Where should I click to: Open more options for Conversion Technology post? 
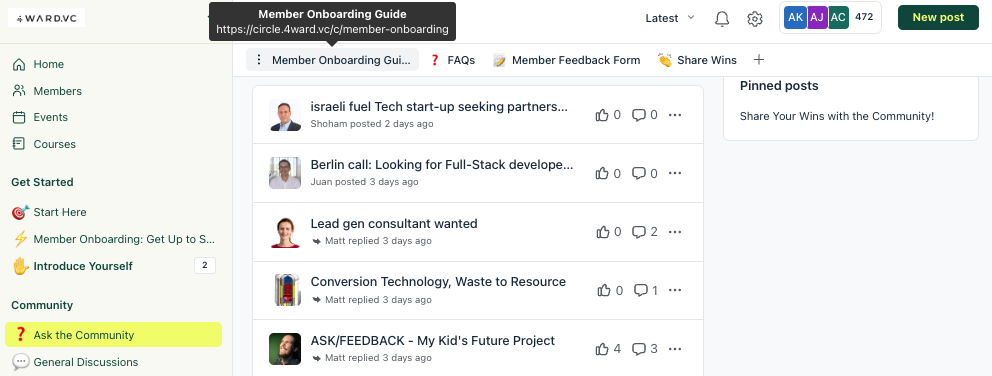675,291
